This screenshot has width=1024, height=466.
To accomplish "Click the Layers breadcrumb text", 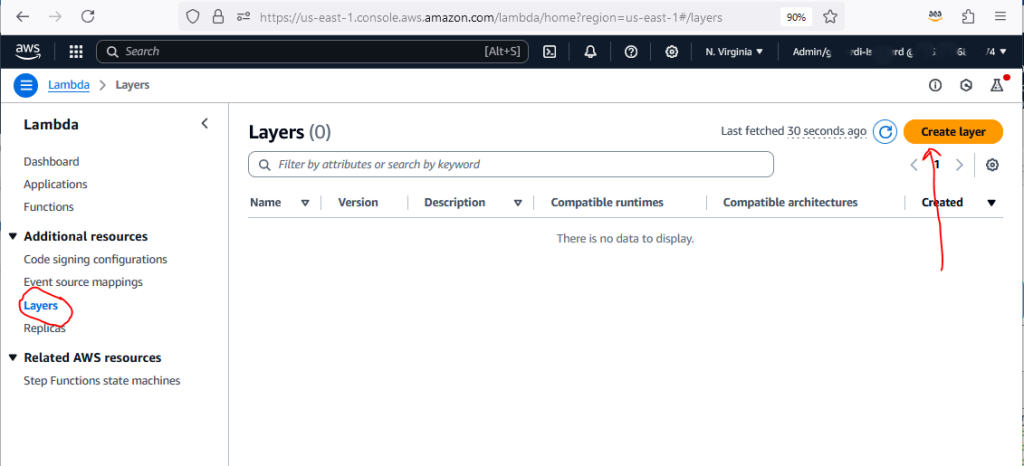I will pyautogui.click(x=133, y=85).
